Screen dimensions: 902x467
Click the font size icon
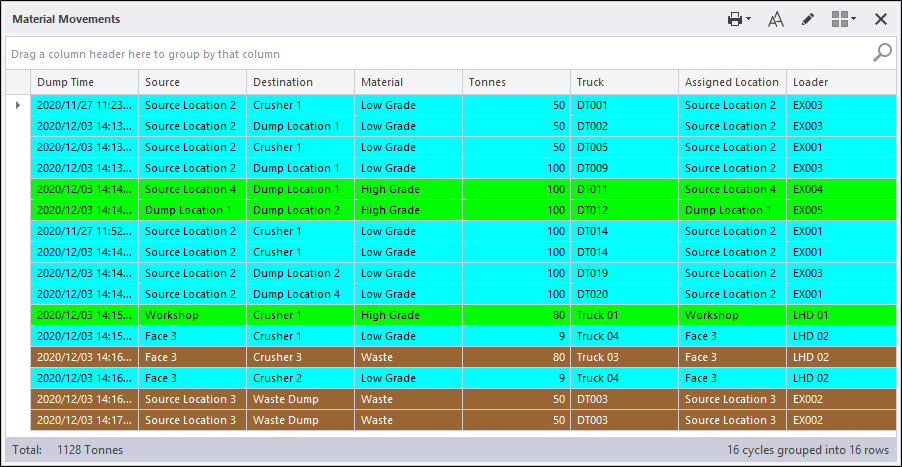(776, 20)
